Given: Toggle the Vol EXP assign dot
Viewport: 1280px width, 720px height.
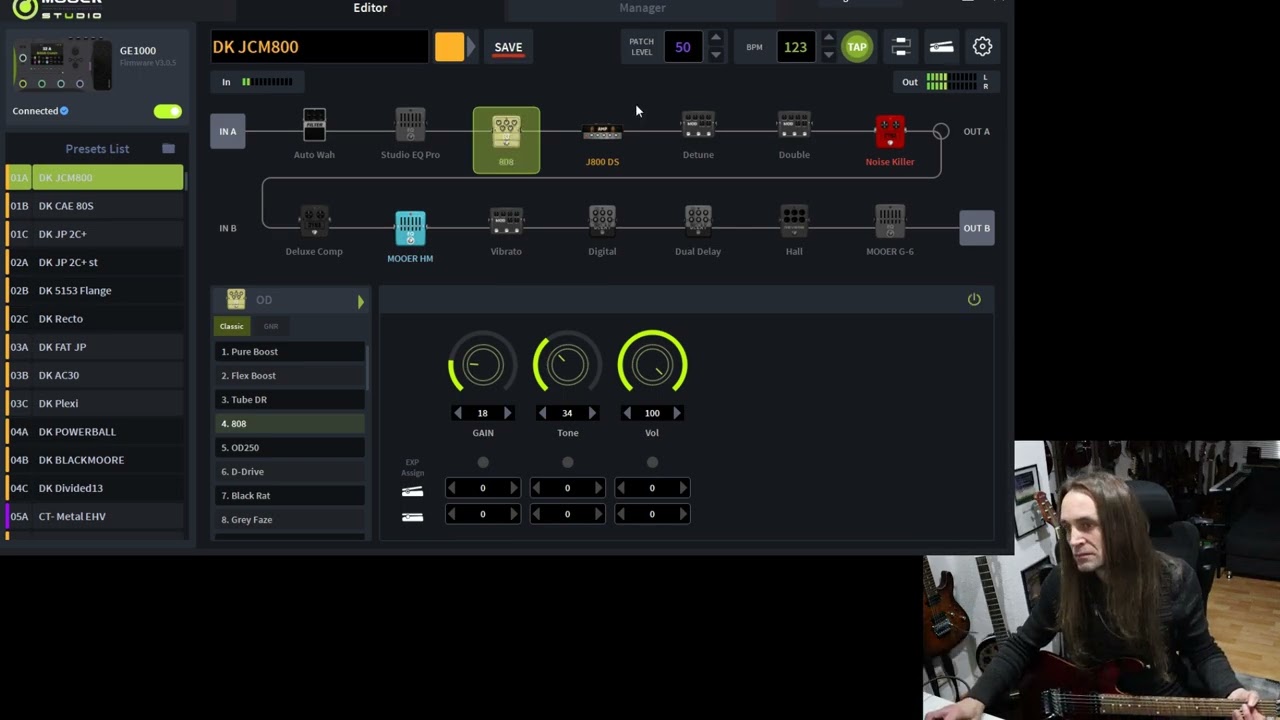Looking at the screenshot, I should 652,462.
